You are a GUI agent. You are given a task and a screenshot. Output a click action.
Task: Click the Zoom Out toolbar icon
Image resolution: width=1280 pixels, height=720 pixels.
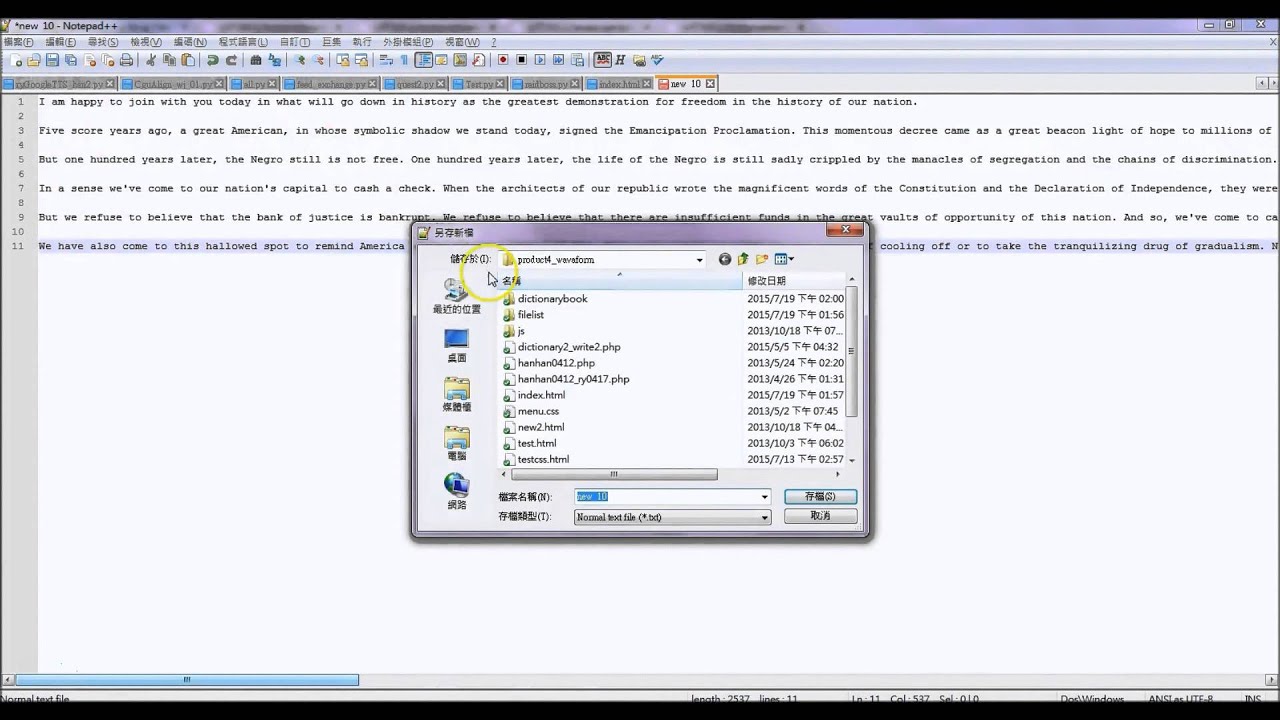[x=318, y=61]
